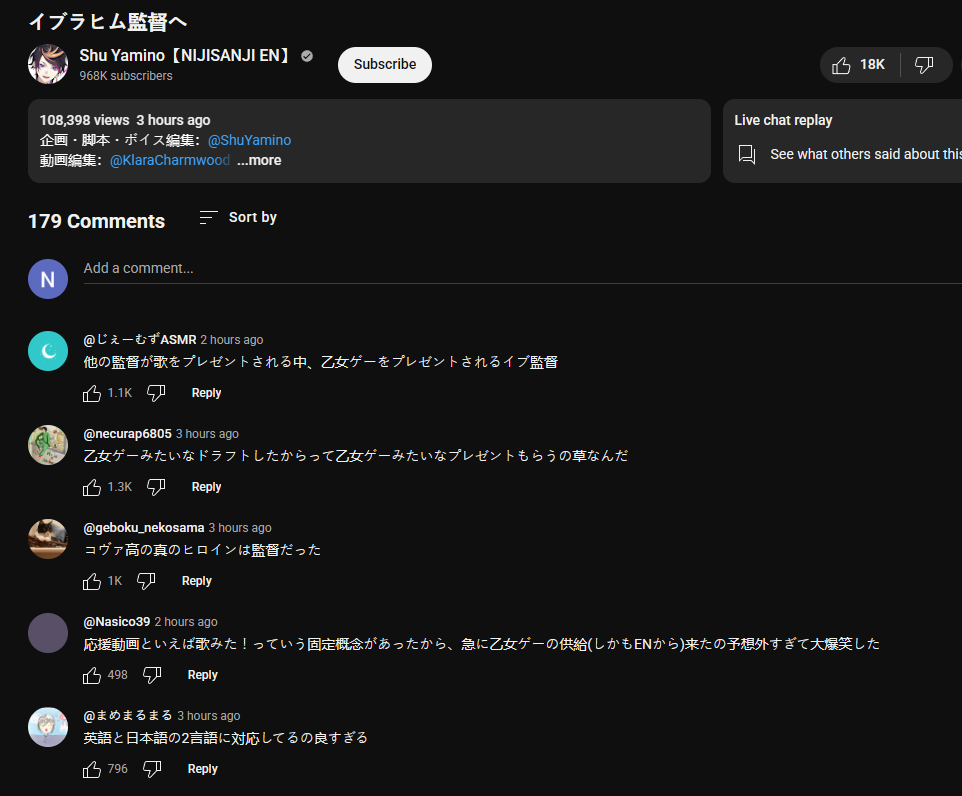Screen dimensions: 962x796
Task: Like the comment by @Nasico39
Action: point(92,675)
